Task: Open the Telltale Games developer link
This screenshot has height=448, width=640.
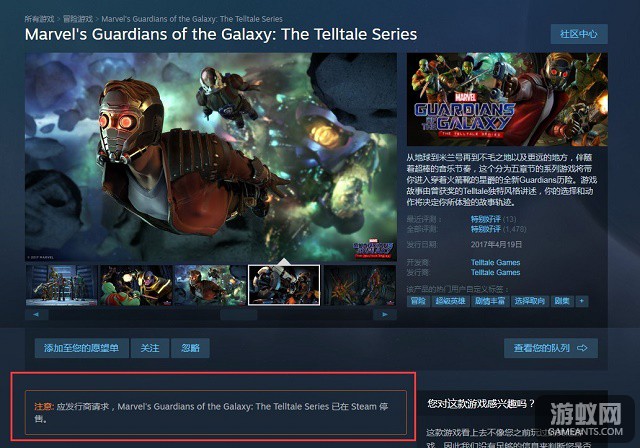Action: [495, 262]
